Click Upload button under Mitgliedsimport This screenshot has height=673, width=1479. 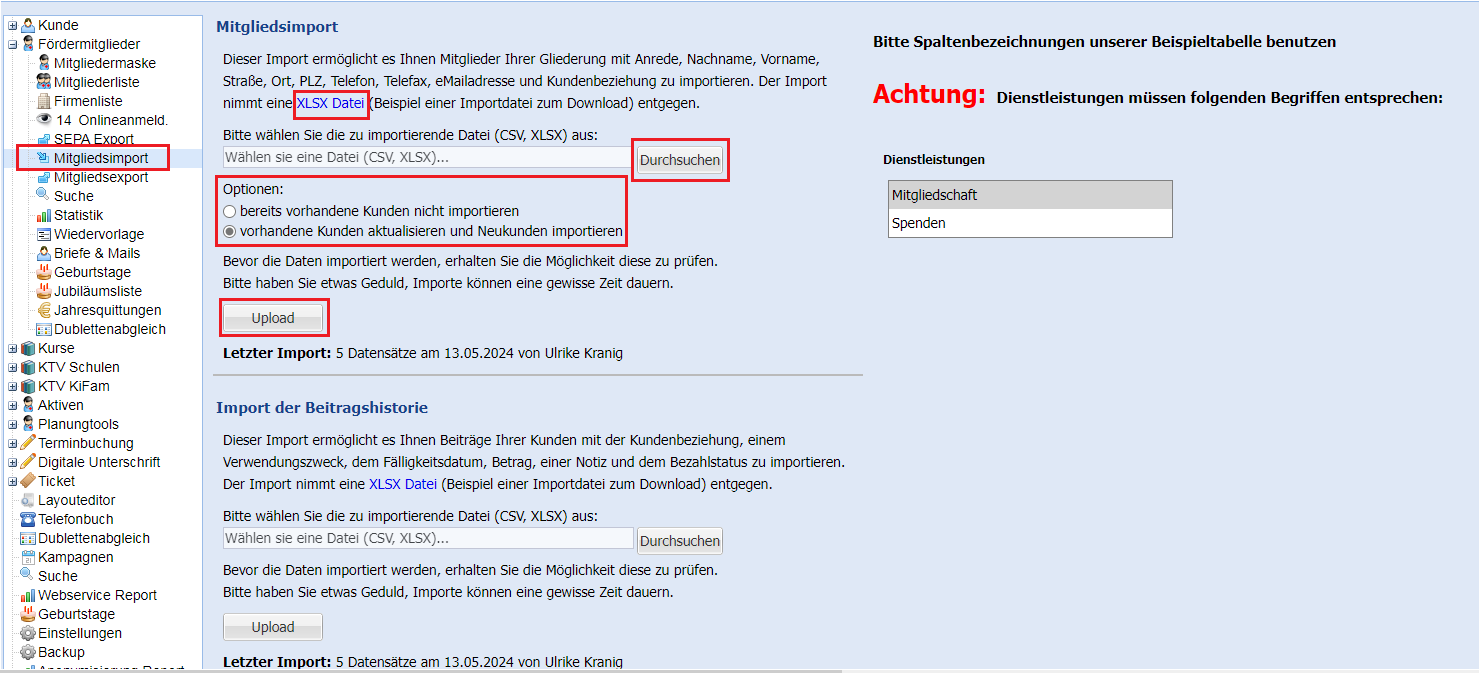(x=273, y=318)
